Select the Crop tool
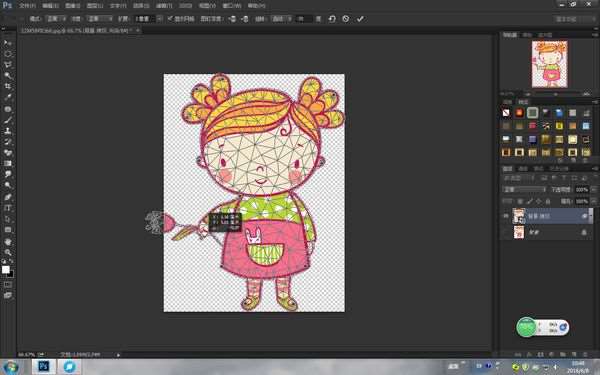600x375 pixels. pyautogui.click(x=8, y=86)
